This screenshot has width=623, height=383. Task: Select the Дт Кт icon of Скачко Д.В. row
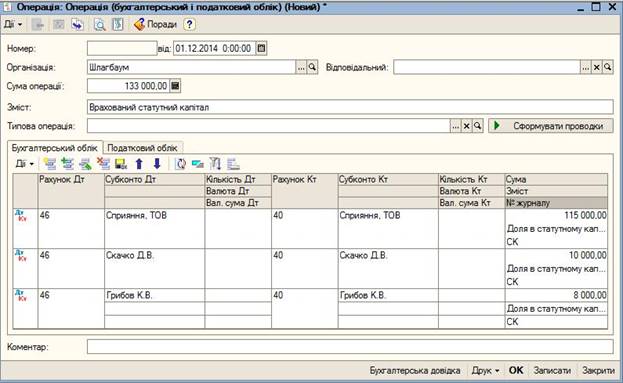point(21,255)
